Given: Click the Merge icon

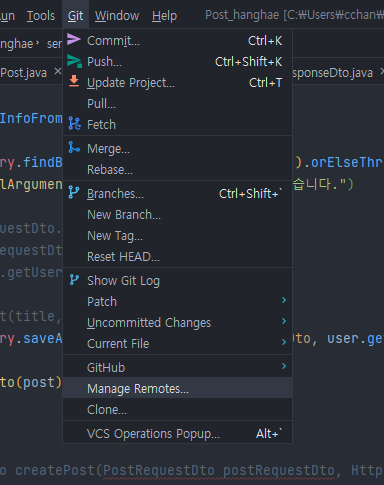Looking at the screenshot, I should coord(74,147).
